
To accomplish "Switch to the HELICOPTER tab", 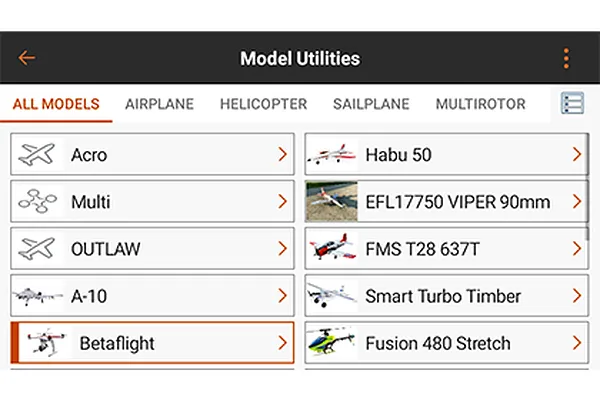I will pos(263,104).
